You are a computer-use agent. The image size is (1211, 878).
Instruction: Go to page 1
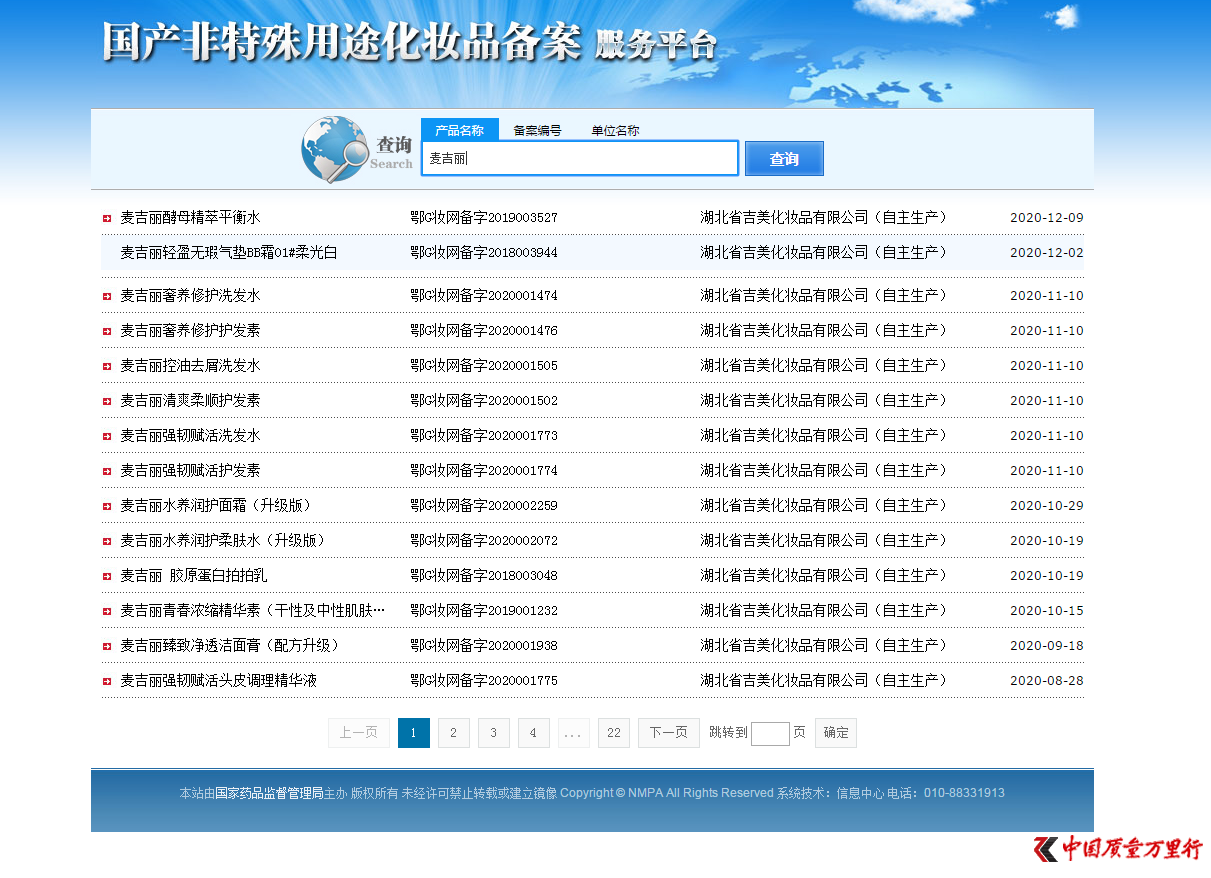click(414, 733)
